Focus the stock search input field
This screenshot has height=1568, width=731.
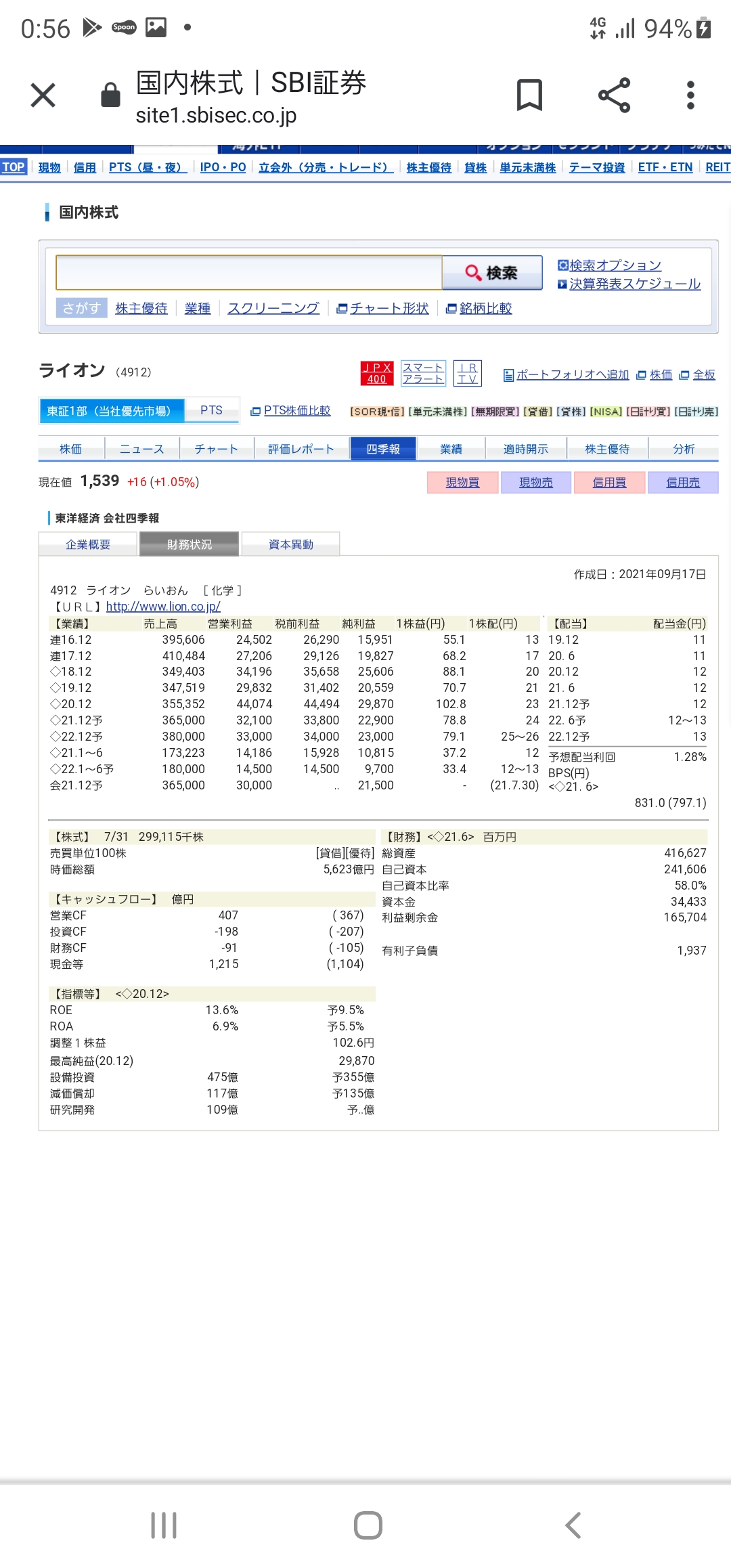[249, 272]
